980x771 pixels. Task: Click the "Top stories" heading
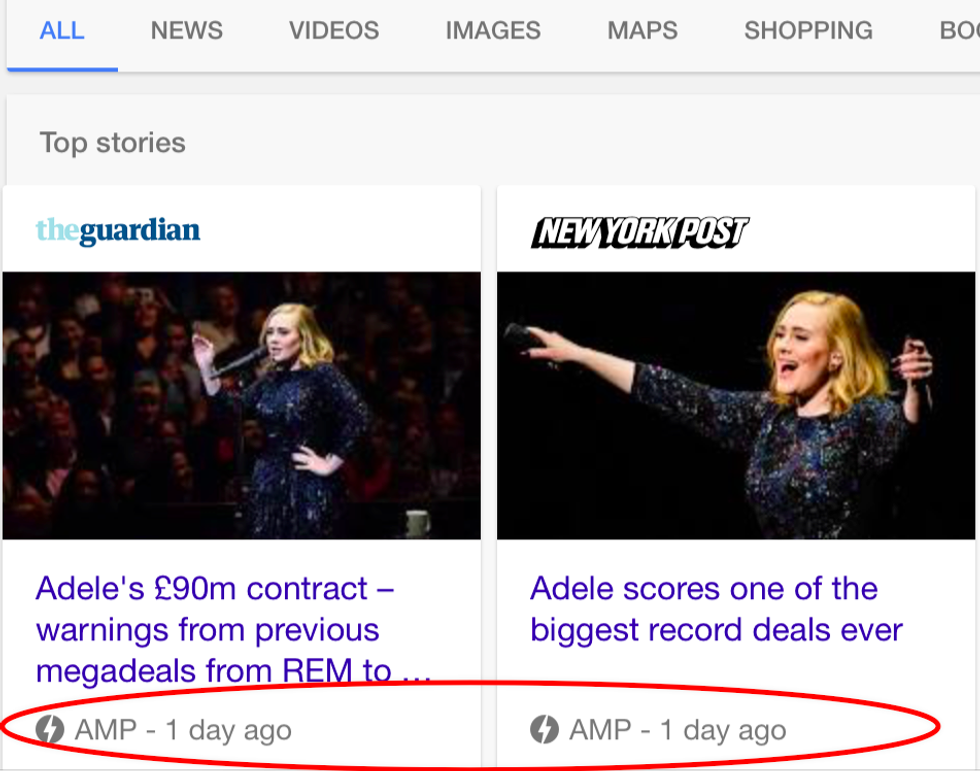112,143
